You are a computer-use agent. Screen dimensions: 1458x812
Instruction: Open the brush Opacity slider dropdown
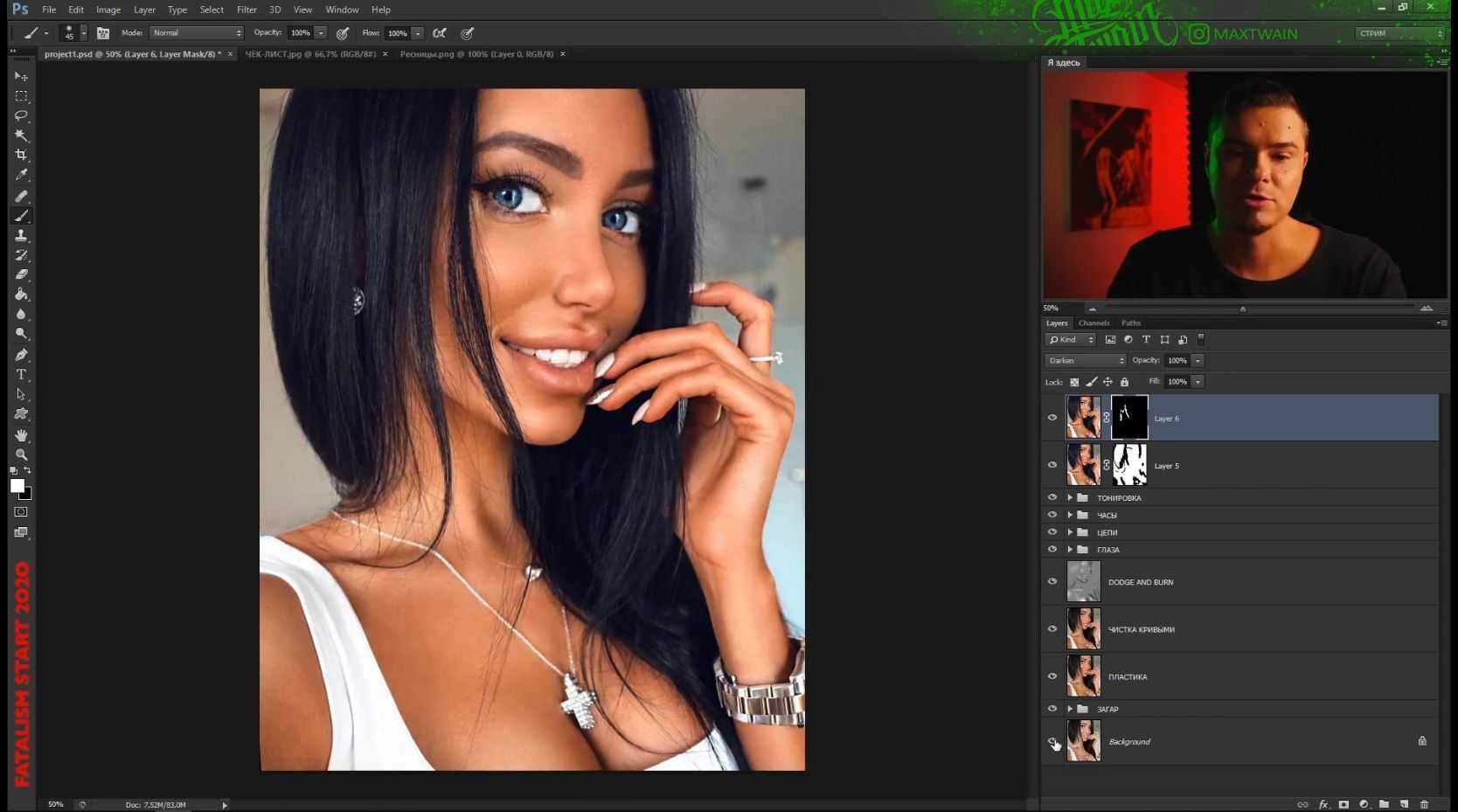point(321,33)
